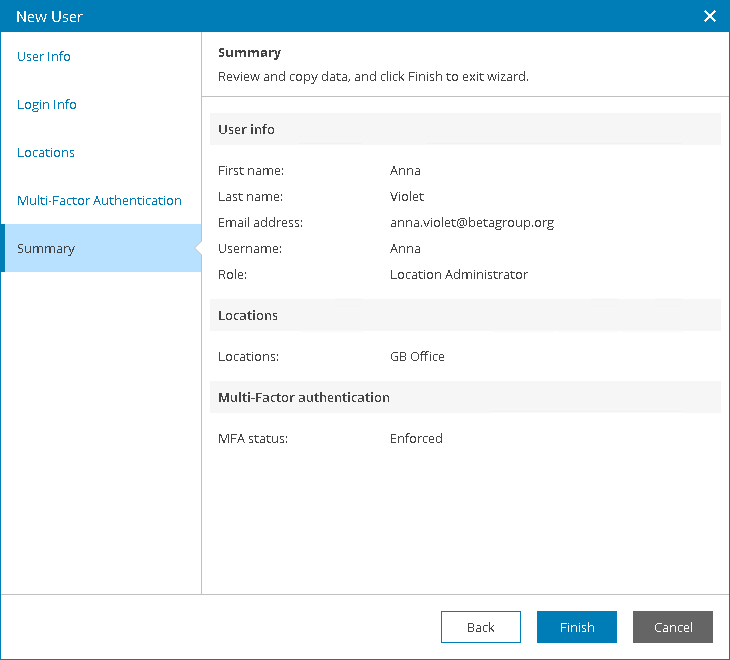Click the email address anna.violet@betagroup.org
Image resolution: width=730 pixels, height=660 pixels.
471,223
